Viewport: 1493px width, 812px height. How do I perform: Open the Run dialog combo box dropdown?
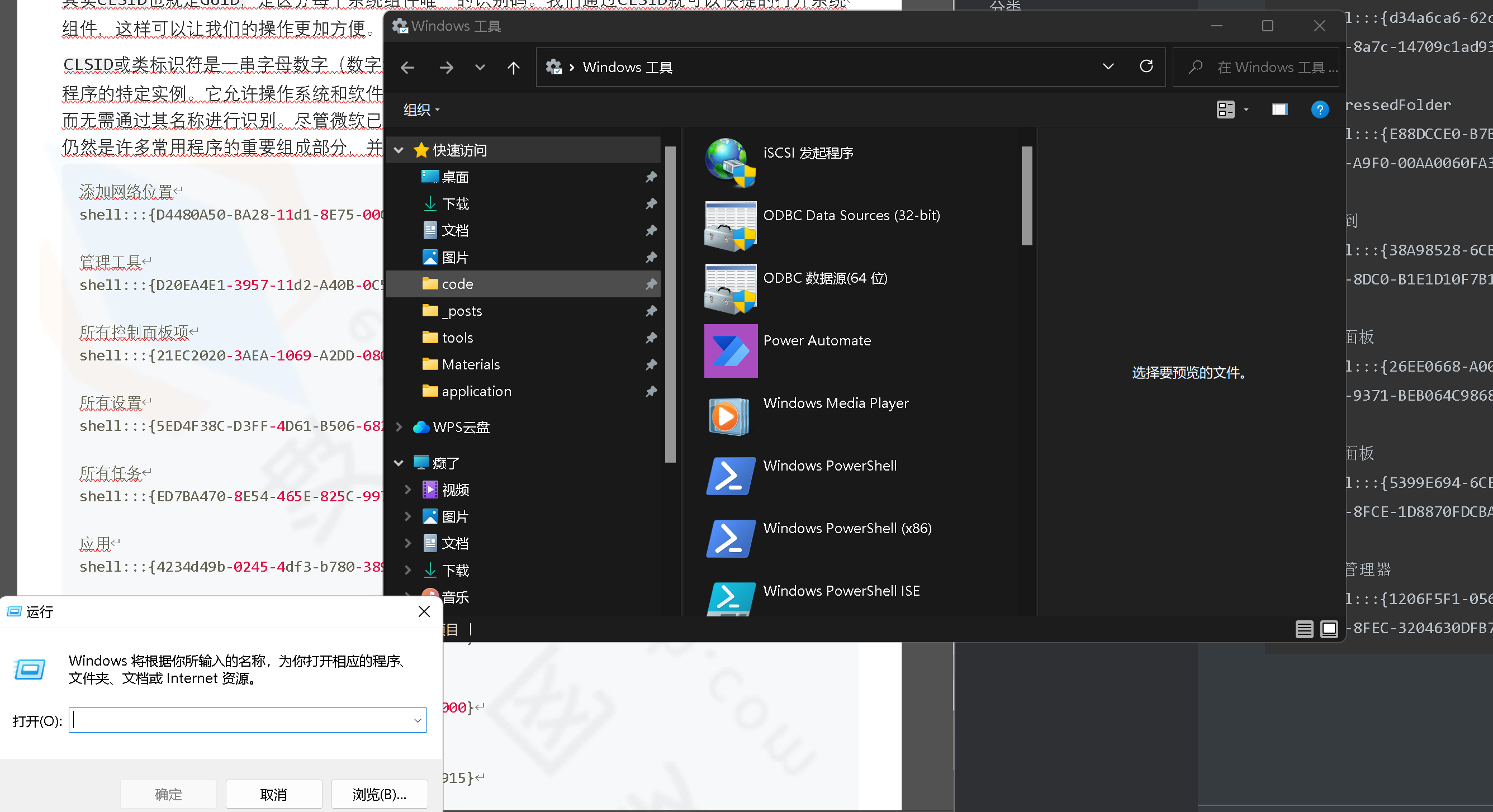418,720
